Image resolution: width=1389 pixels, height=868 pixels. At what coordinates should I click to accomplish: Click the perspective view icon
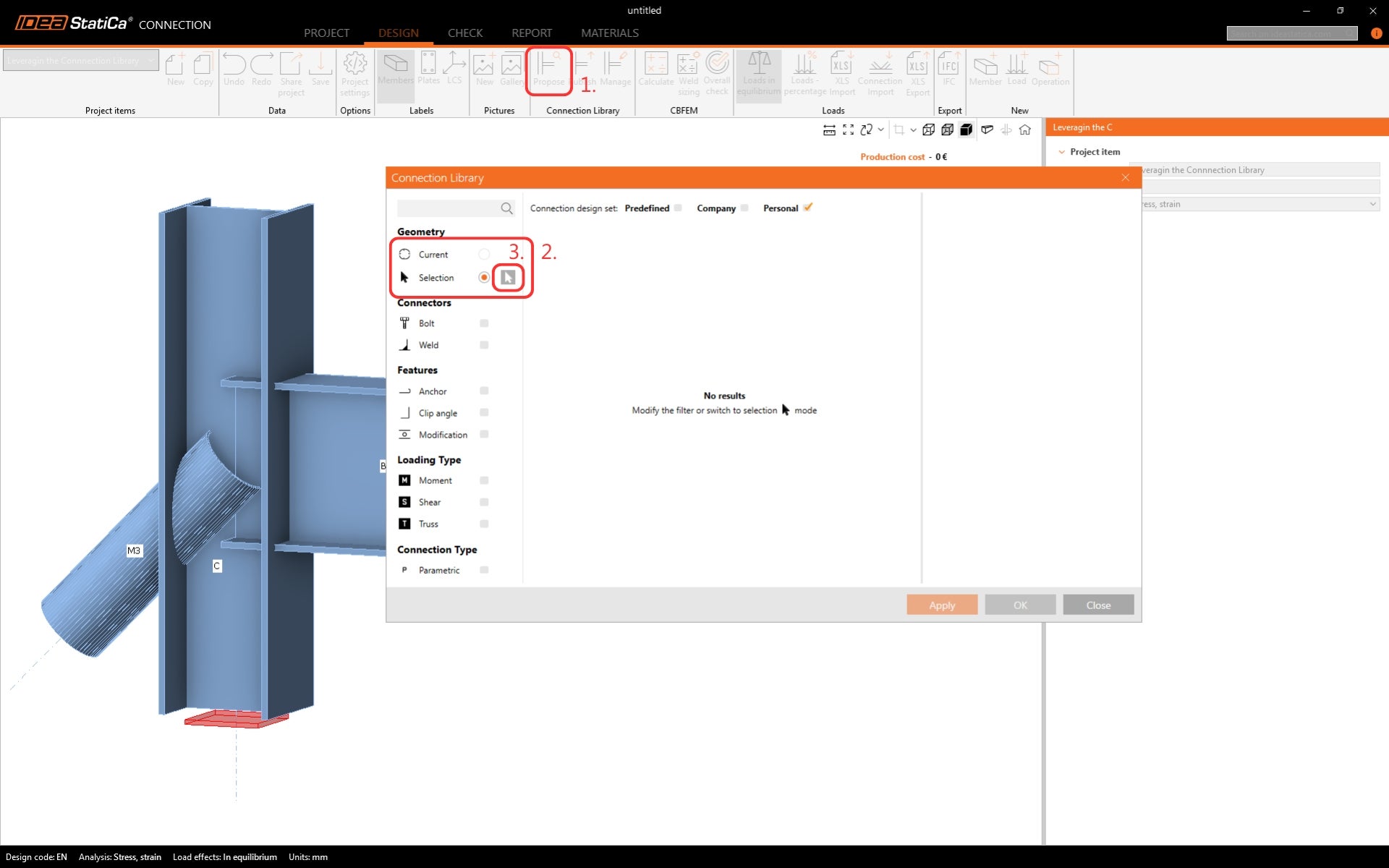pyautogui.click(x=987, y=130)
